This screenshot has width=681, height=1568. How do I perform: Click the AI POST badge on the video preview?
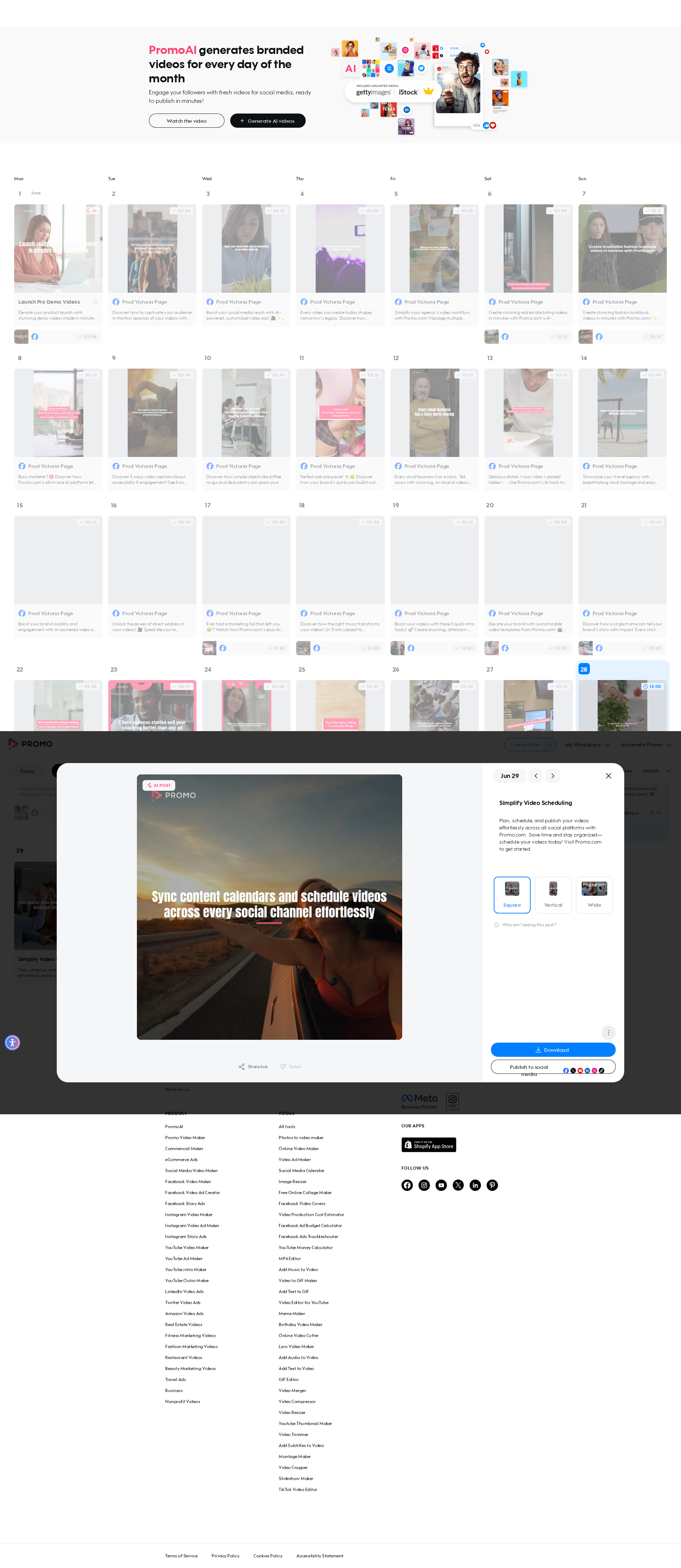(x=160, y=785)
